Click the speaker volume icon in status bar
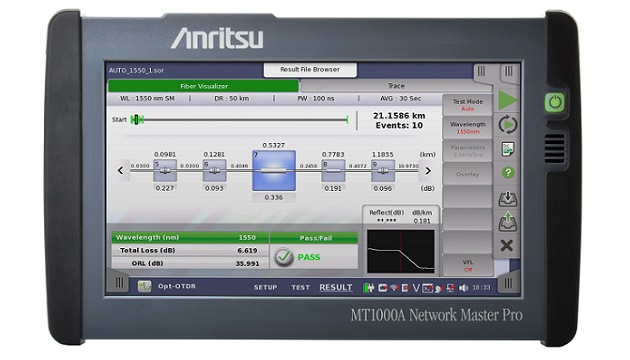Viewport: 630px width, 360px height. tap(463, 288)
